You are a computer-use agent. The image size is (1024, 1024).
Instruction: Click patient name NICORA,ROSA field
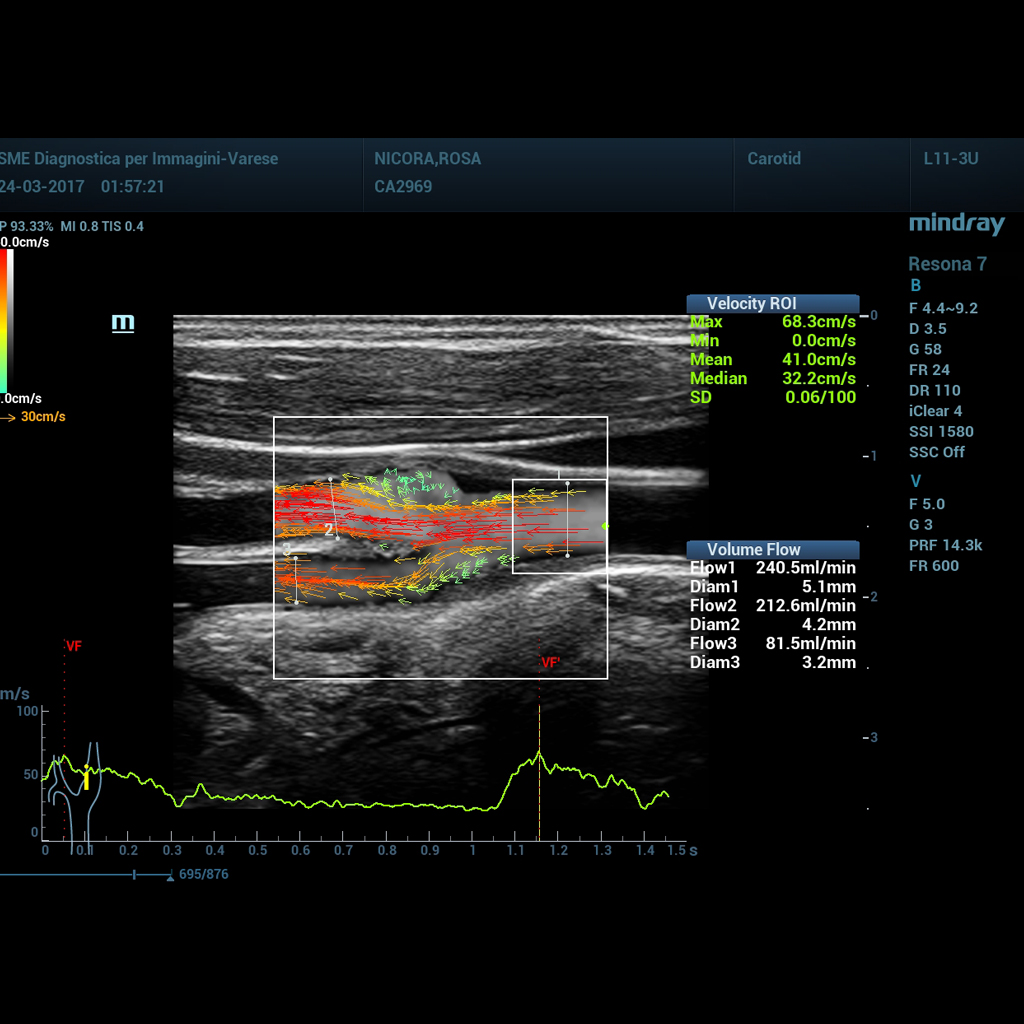coord(427,158)
